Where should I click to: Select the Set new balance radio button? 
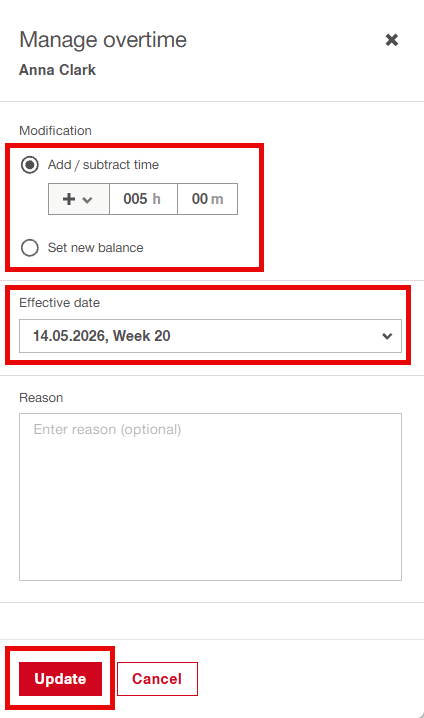(x=30, y=248)
